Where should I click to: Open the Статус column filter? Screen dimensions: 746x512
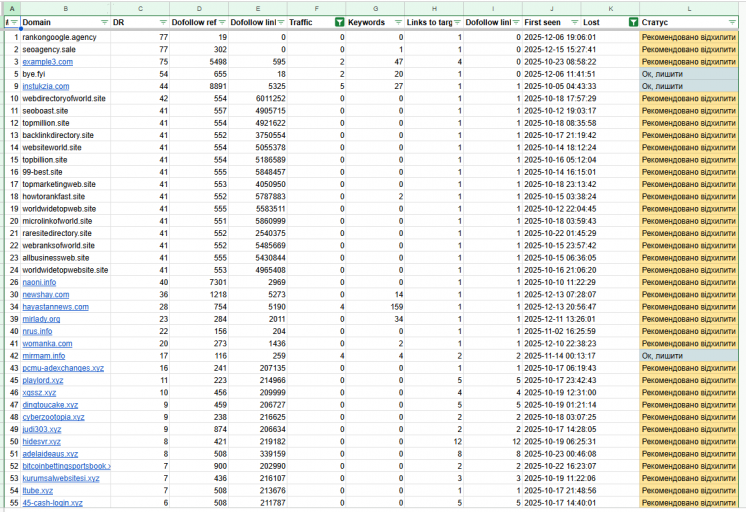(732, 22)
